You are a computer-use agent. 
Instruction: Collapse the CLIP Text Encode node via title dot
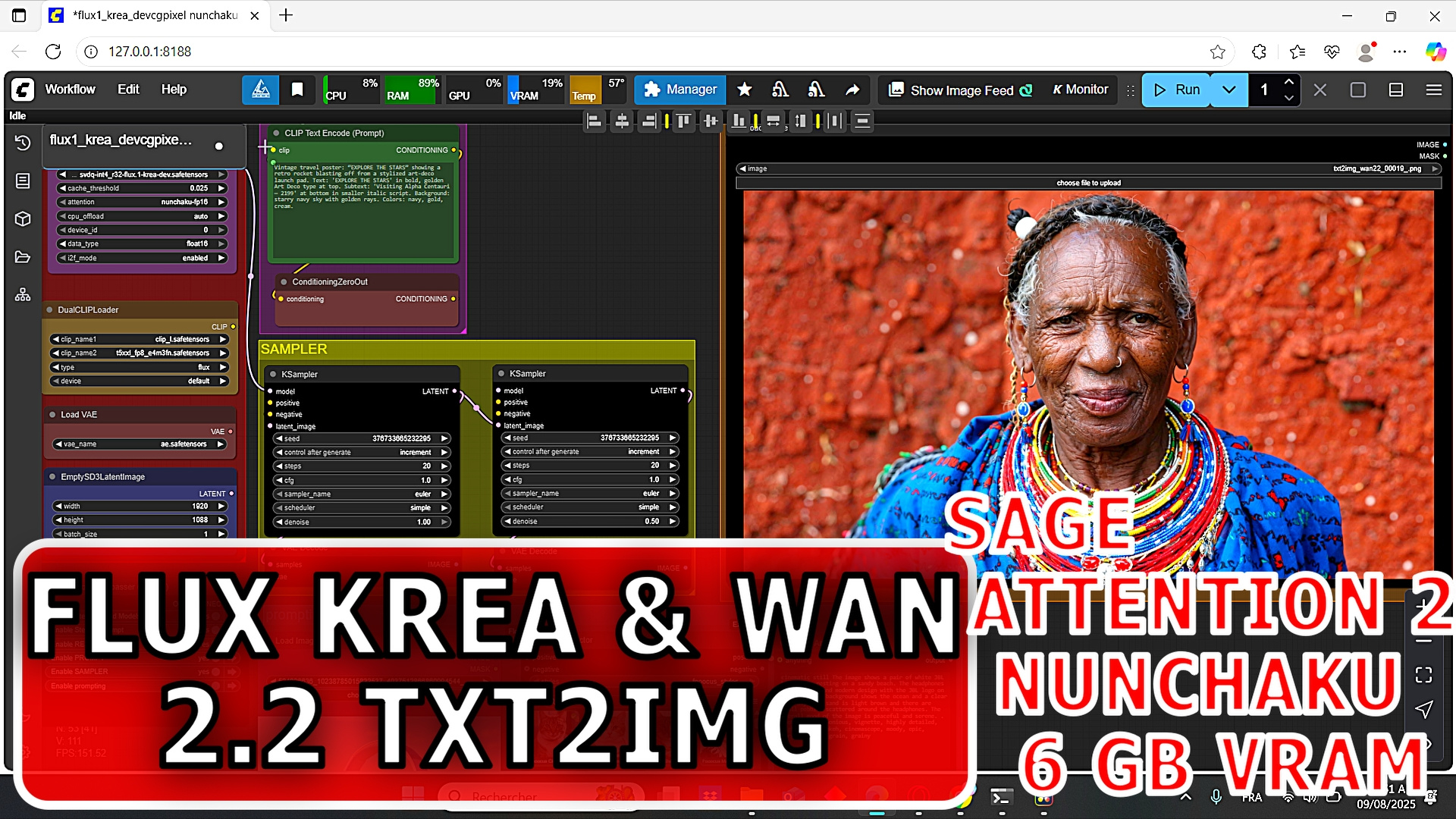point(277,133)
